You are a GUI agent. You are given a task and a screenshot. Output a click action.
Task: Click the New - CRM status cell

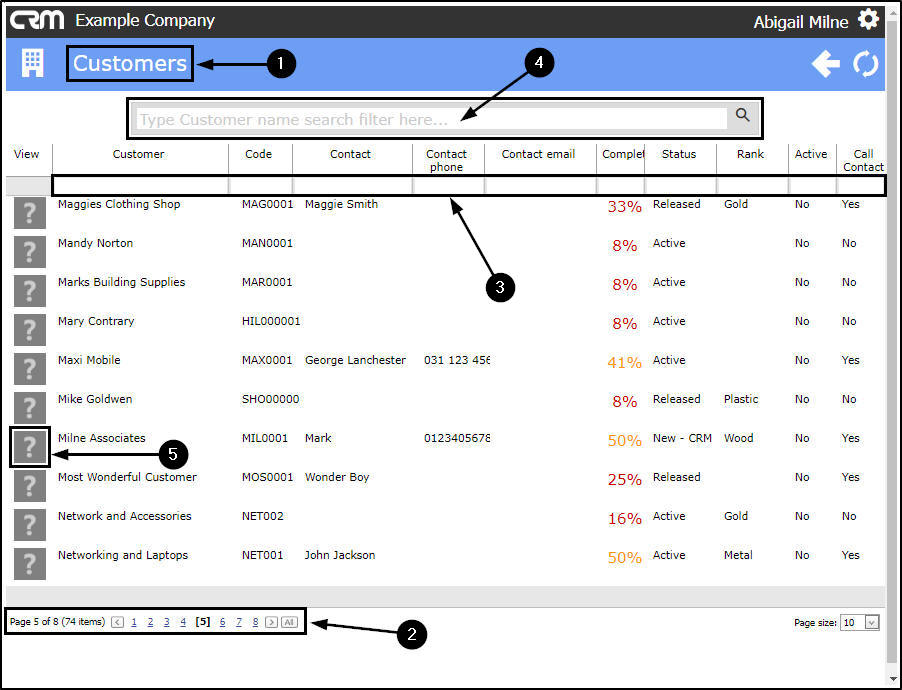coord(682,438)
